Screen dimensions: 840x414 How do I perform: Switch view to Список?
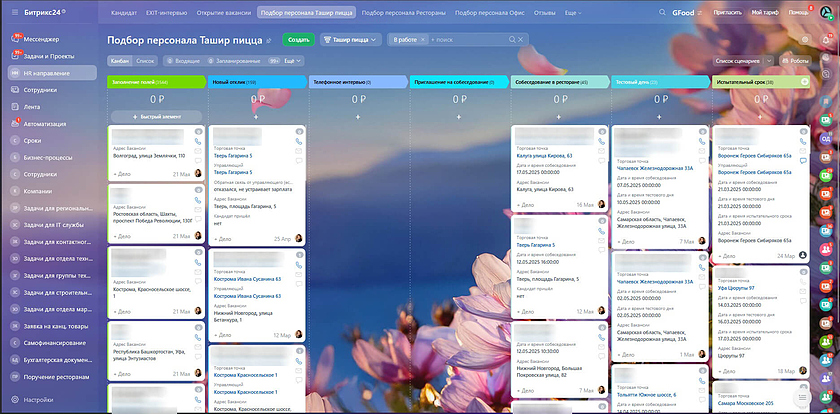click(144, 61)
